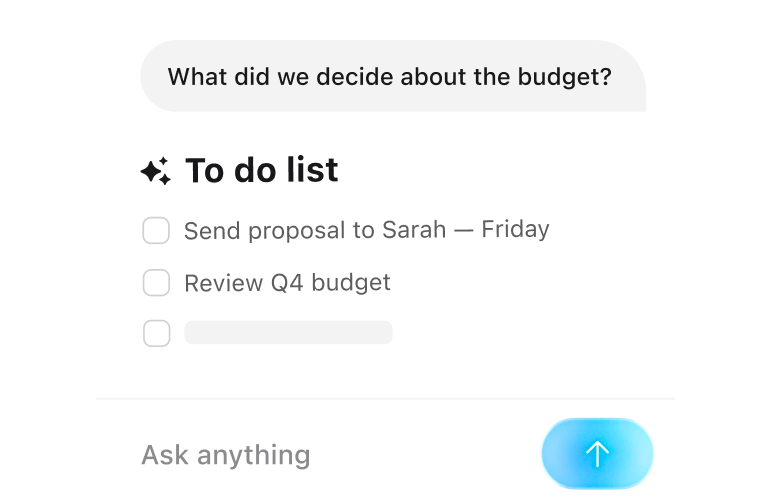Click the word 'budget?' in the user message
The height and width of the screenshot is (498, 778).
[x=565, y=77]
